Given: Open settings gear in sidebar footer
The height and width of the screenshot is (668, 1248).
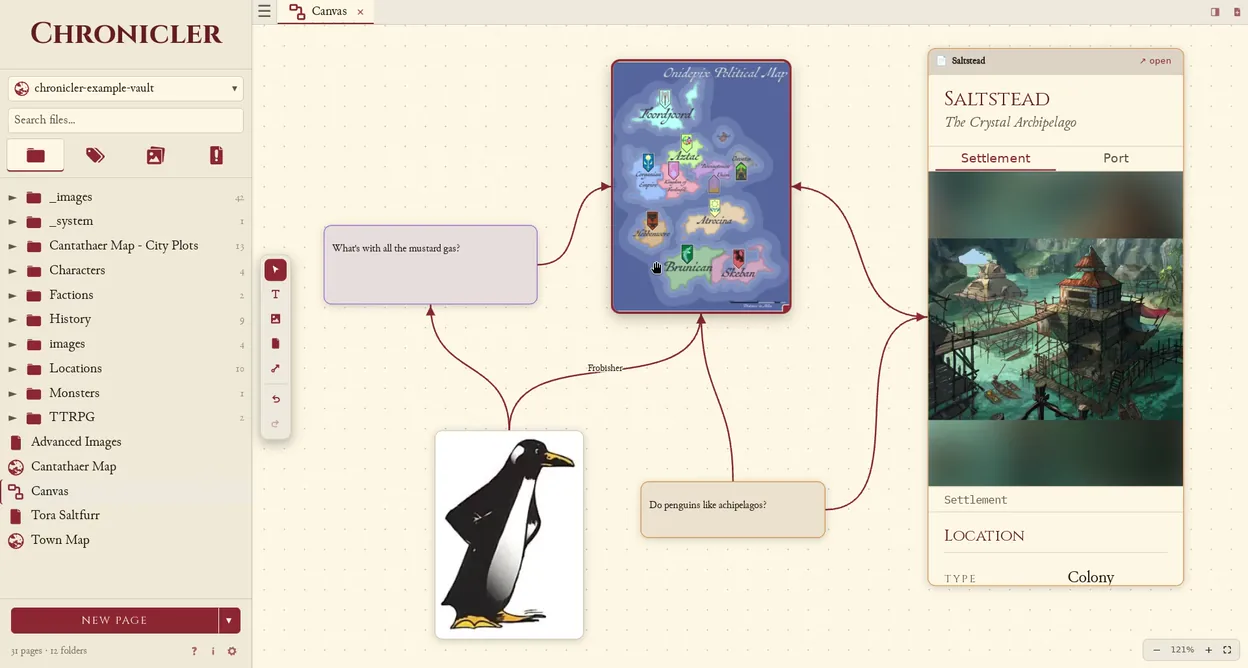Looking at the screenshot, I should click(x=232, y=651).
